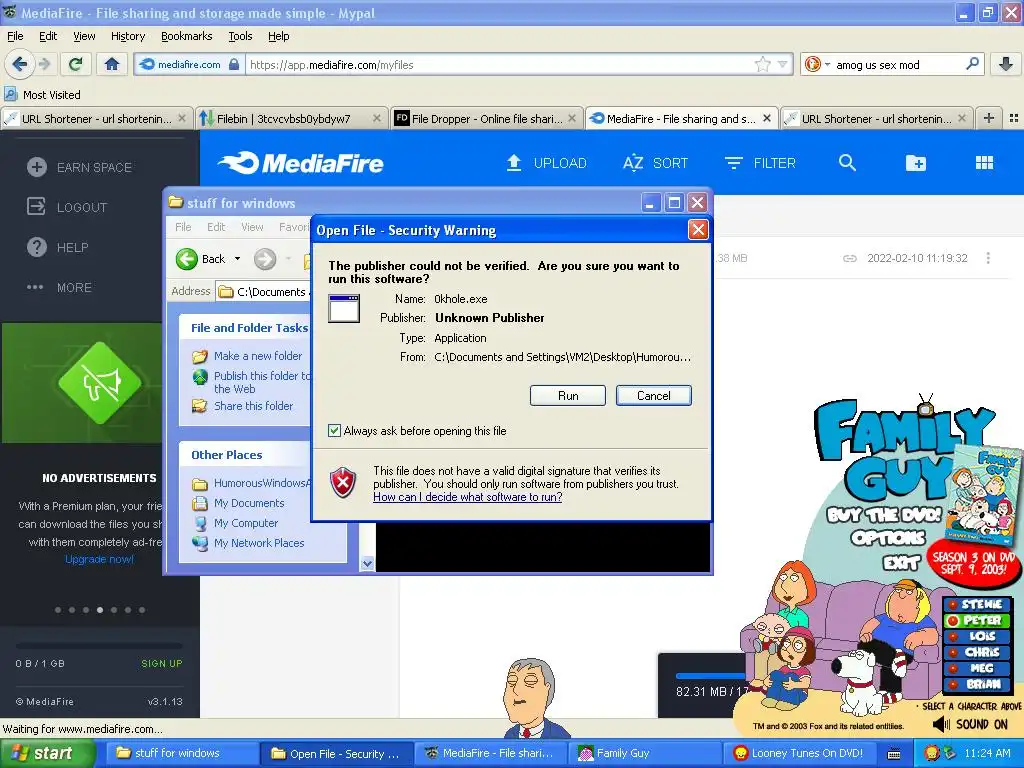
Task: Click the SIGN UP link in sidebar
Action: [161, 663]
